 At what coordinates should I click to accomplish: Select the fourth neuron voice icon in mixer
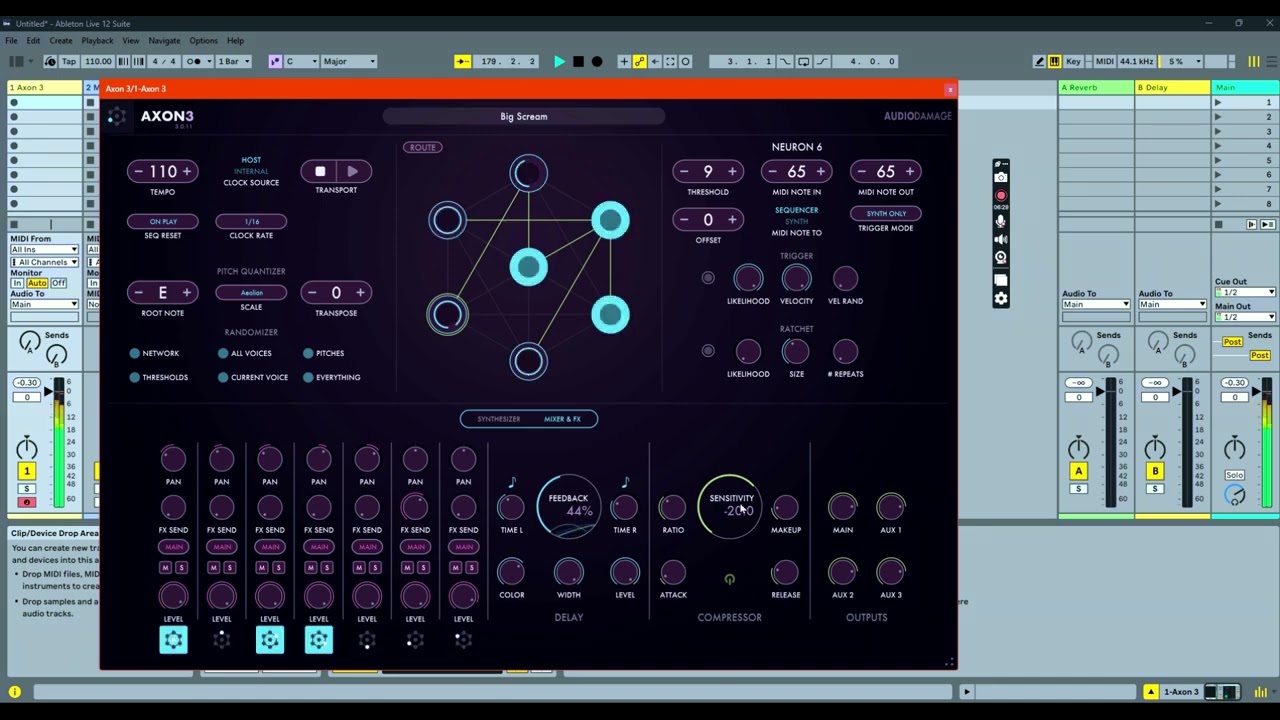(x=318, y=639)
